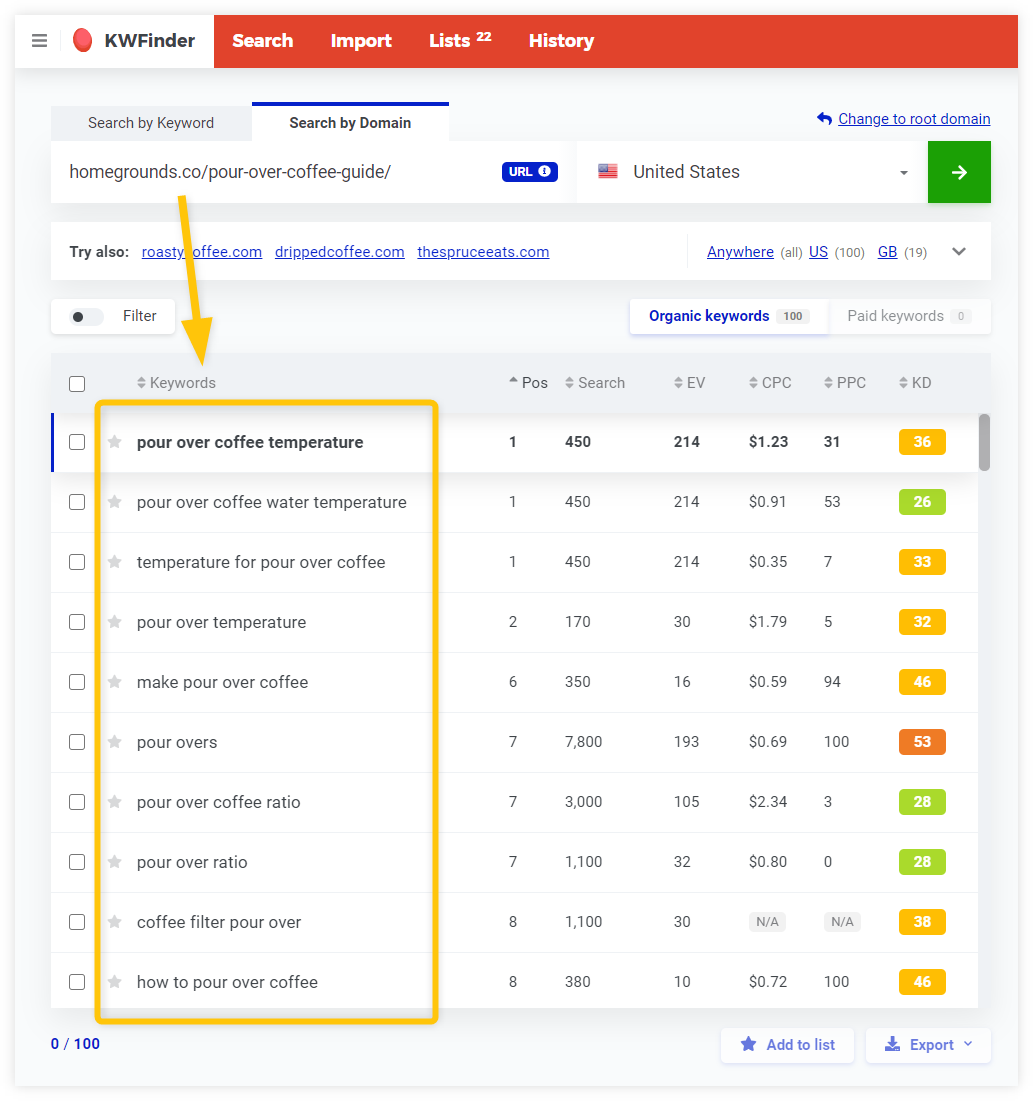Click the Add to list button
The width and height of the screenshot is (1033, 1101).
(x=787, y=1045)
